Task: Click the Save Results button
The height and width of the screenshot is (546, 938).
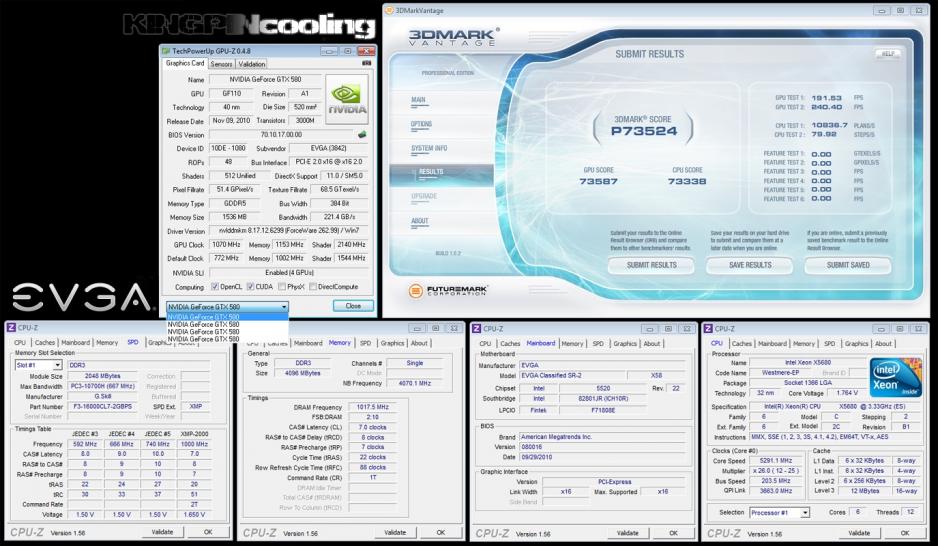Action: point(750,265)
